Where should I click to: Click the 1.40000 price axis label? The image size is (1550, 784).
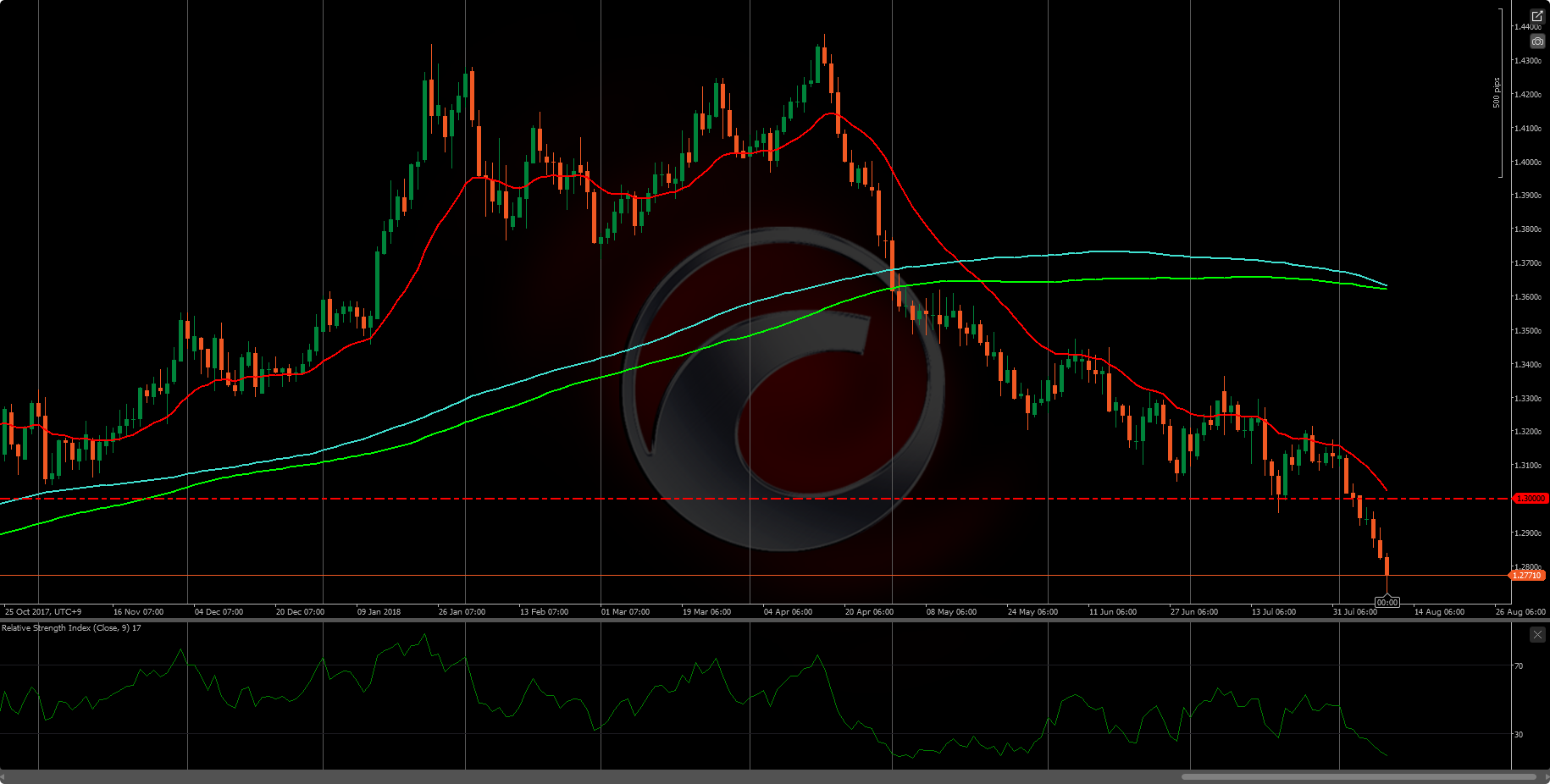pyautogui.click(x=1528, y=163)
